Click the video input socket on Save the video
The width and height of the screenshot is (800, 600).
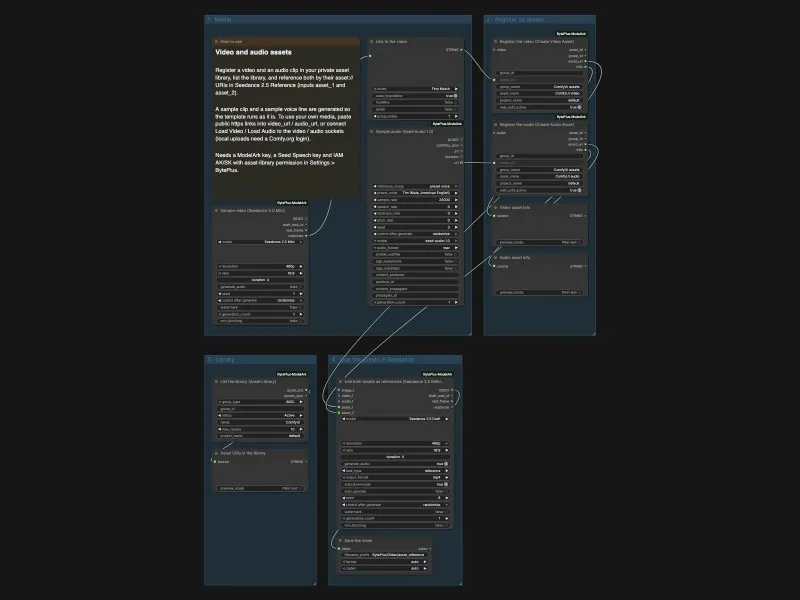coord(339,548)
